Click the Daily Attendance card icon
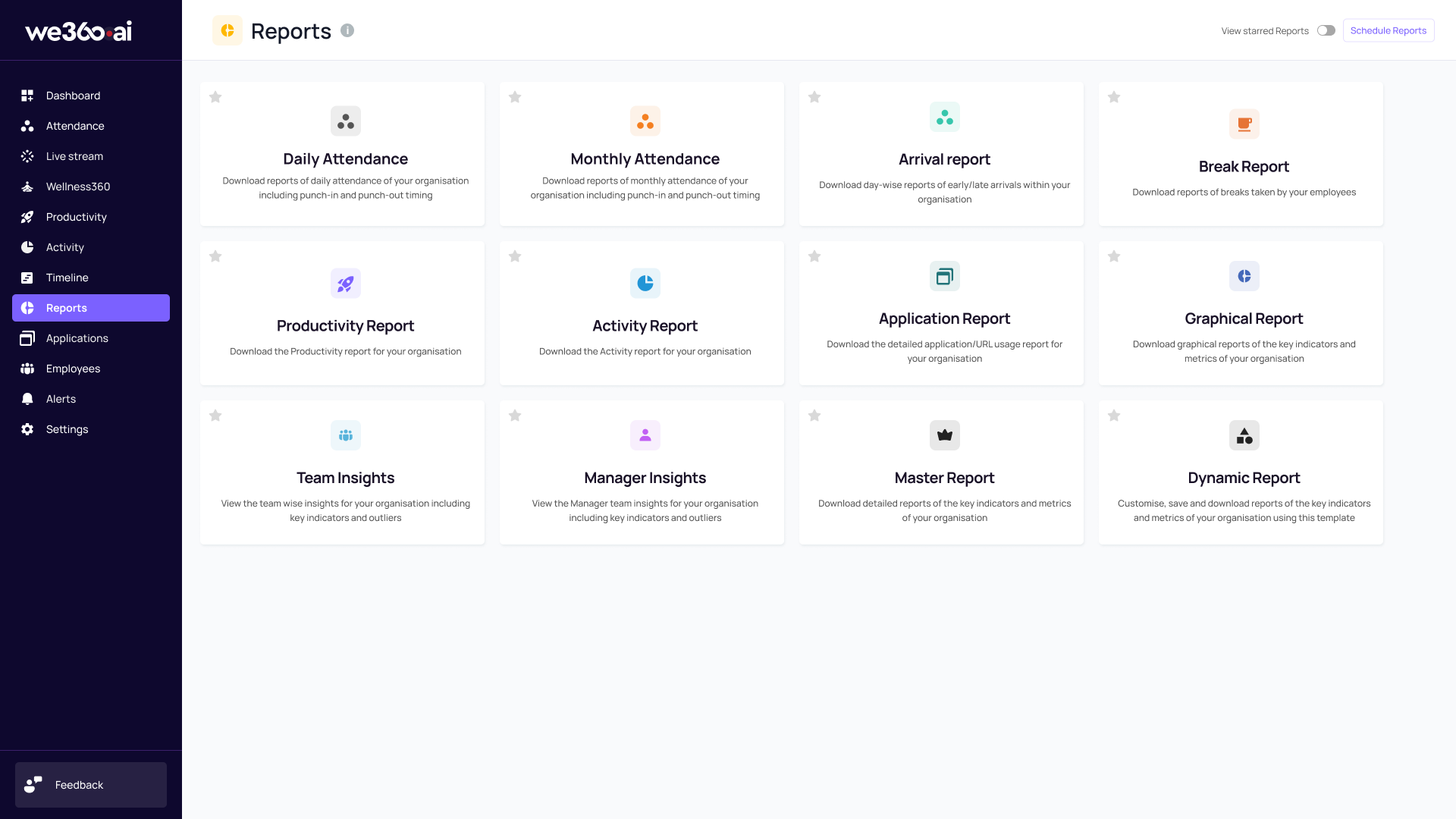 [346, 121]
